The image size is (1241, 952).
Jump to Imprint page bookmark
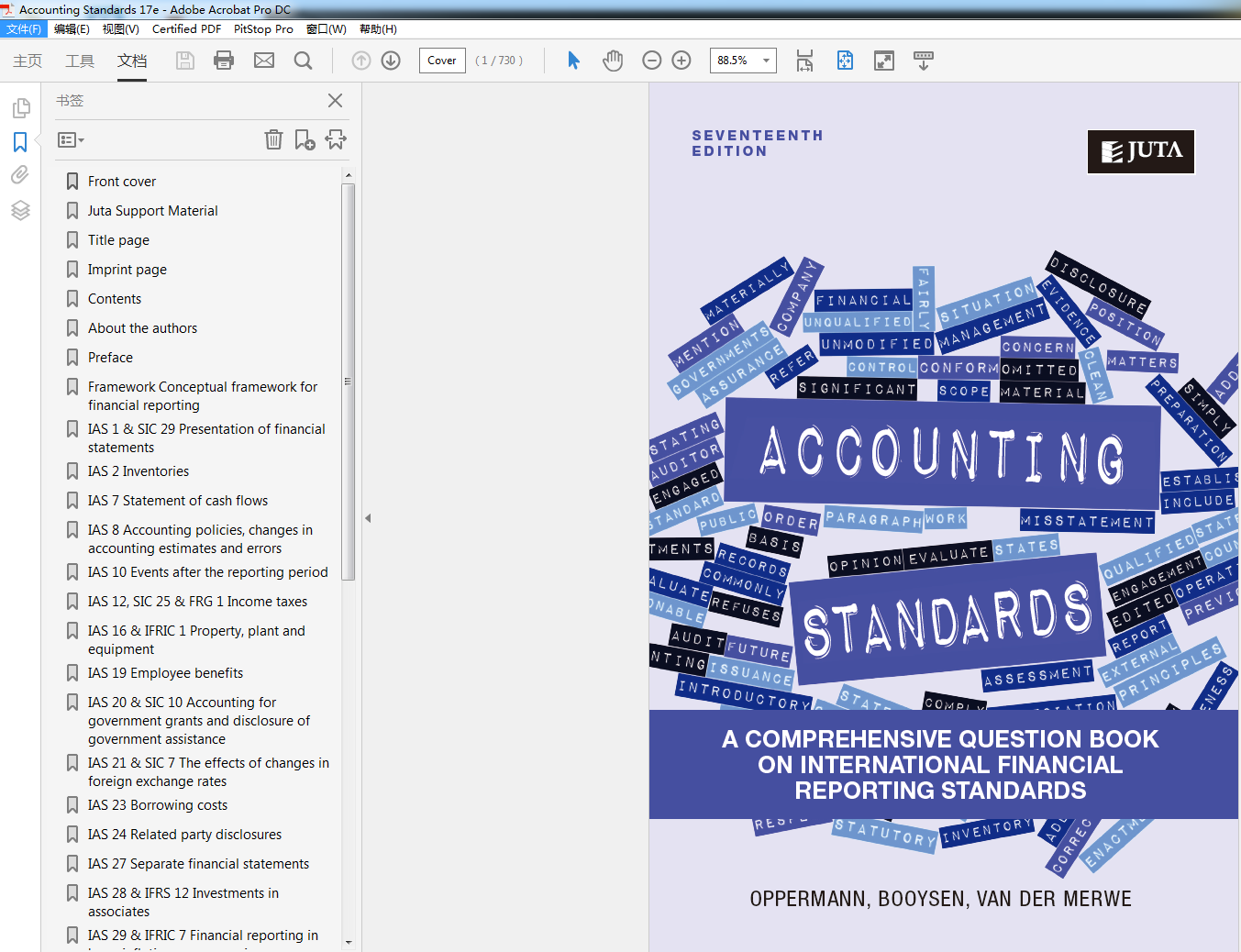[x=127, y=270]
